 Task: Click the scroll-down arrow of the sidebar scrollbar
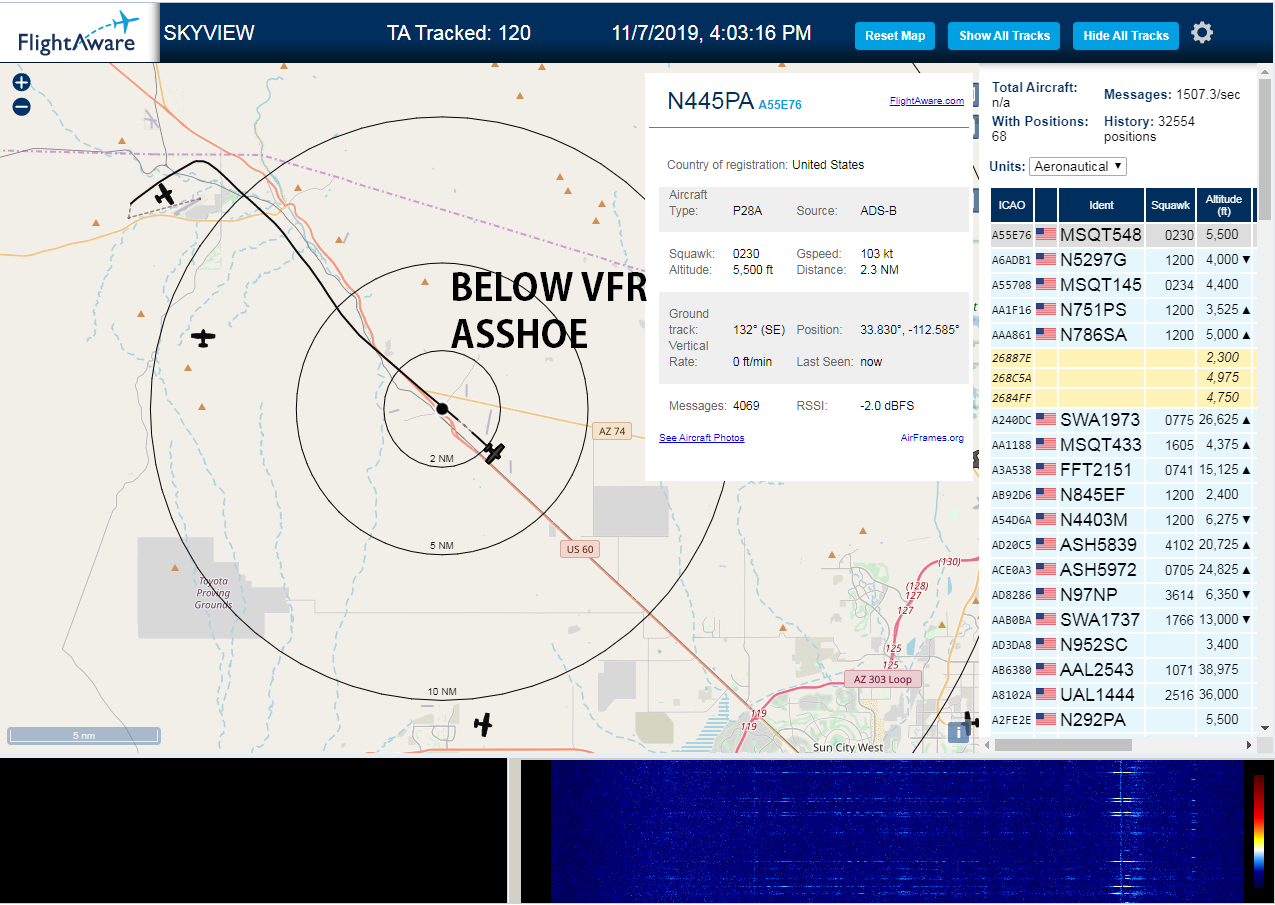[1265, 728]
